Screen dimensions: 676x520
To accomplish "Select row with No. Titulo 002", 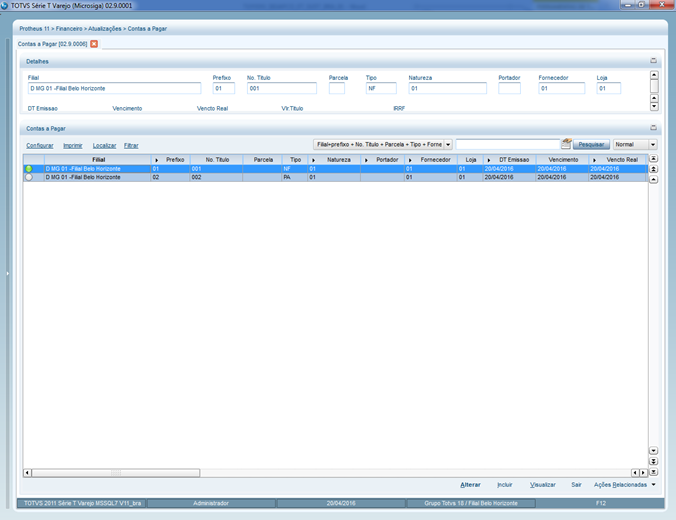I will click(335, 177).
